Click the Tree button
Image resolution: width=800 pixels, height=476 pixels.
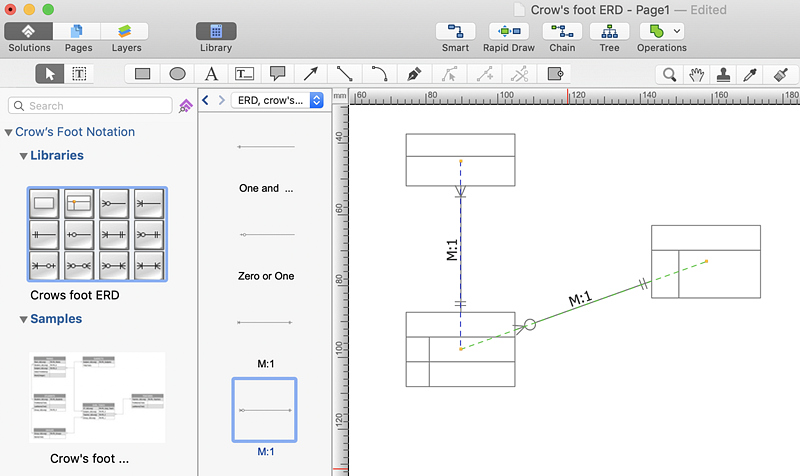609,31
